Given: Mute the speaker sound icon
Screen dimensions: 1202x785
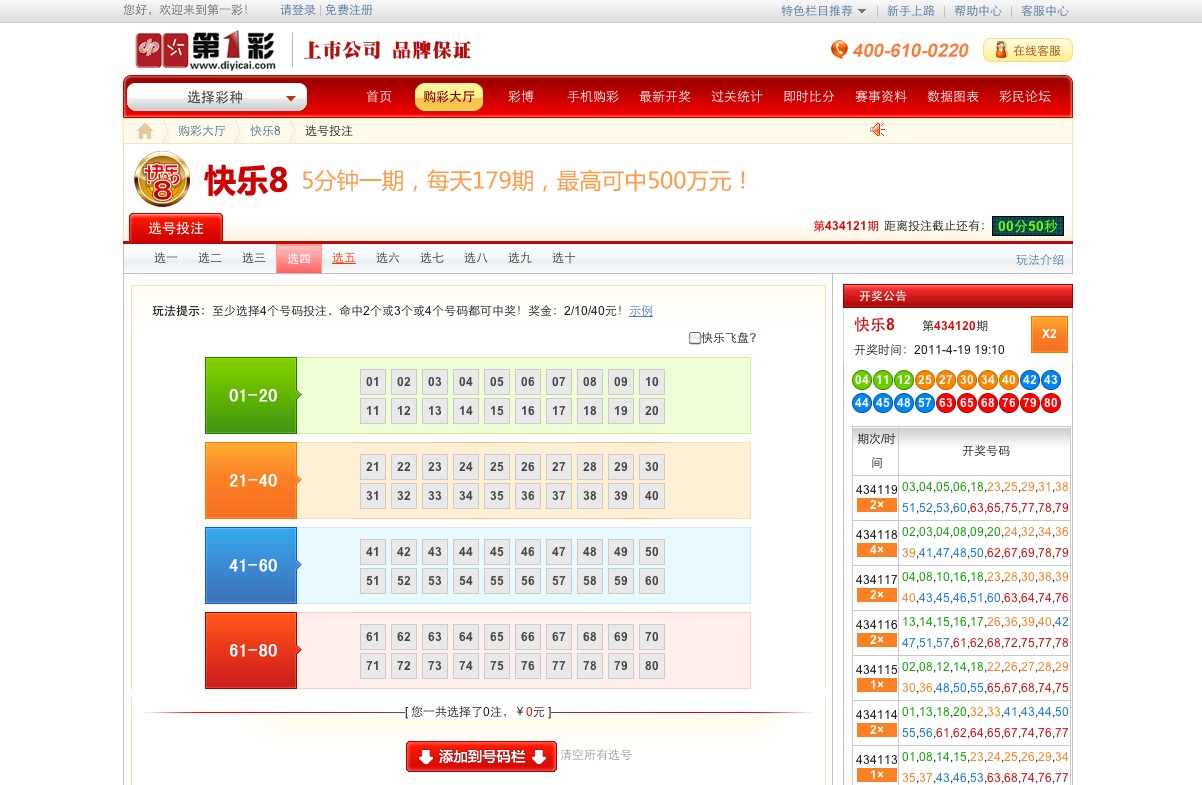Looking at the screenshot, I should [877, 130].
